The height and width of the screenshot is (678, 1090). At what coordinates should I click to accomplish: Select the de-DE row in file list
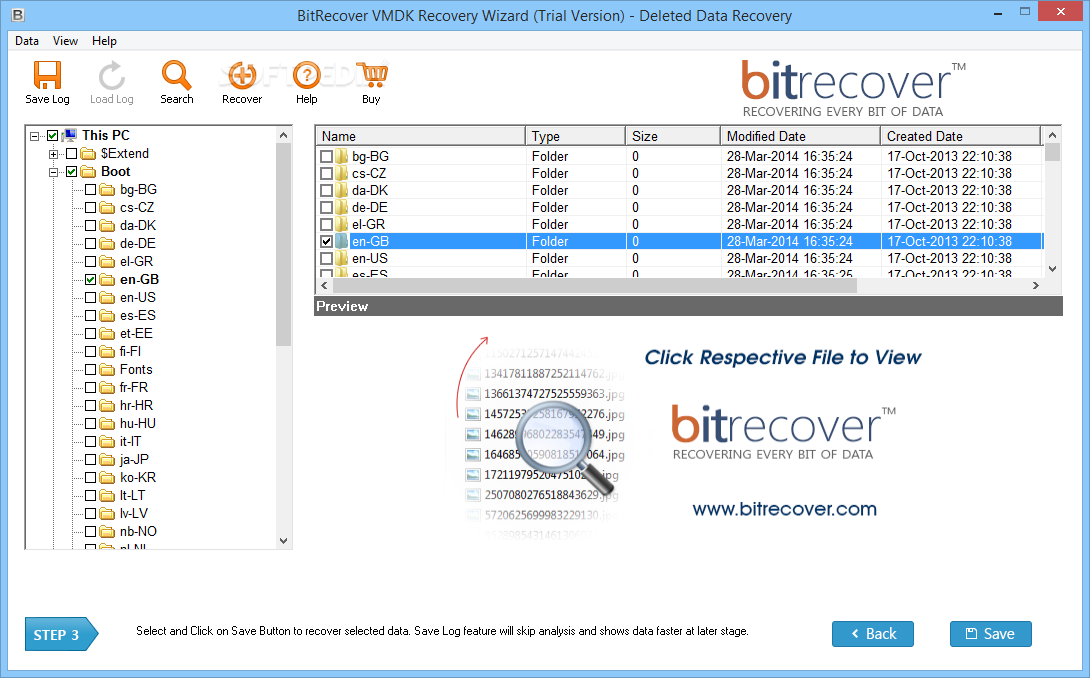click(x=679, y=207)
